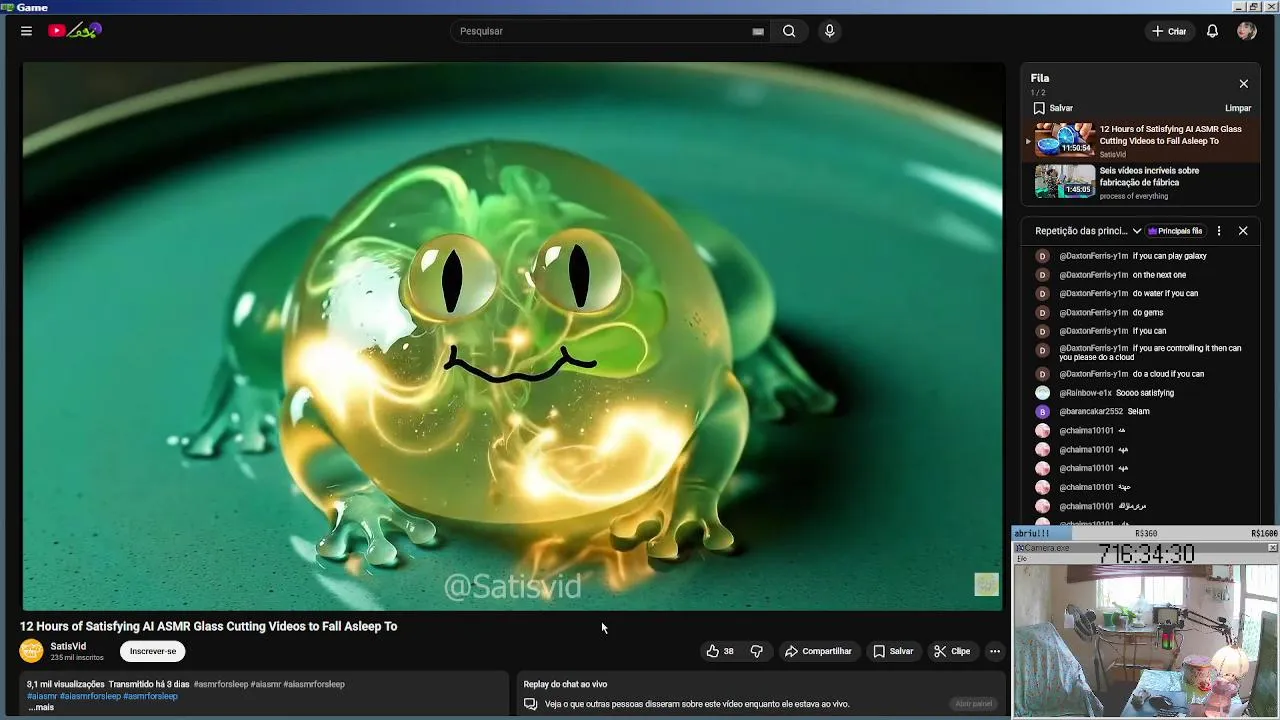Viewport: 1280px width, 720px height.
Task: Expand description with ...mais
Action: (x=40, y=707)
